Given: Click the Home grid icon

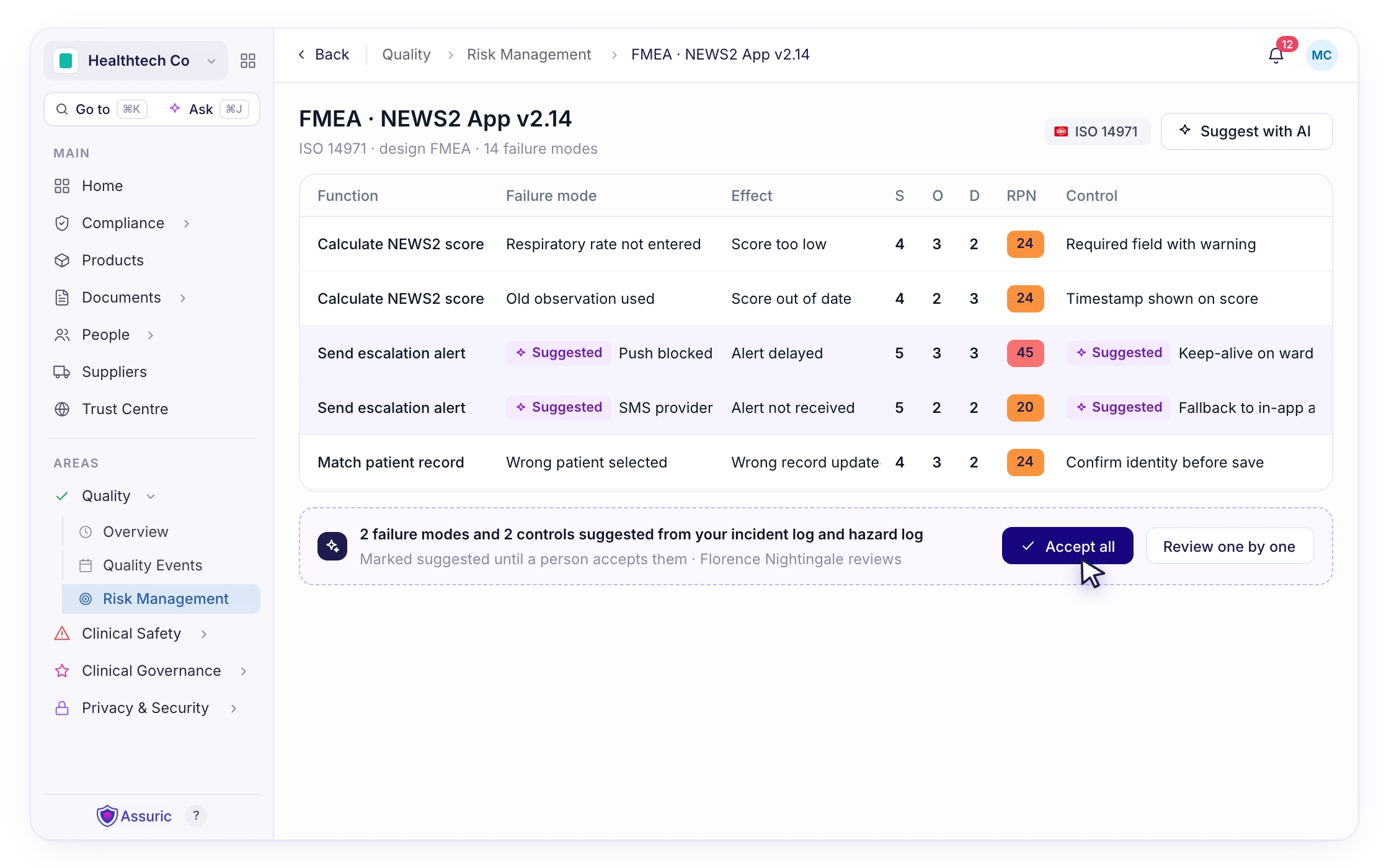Looking at the screenshot, I should pyautogui.click(x=62, y=186).
